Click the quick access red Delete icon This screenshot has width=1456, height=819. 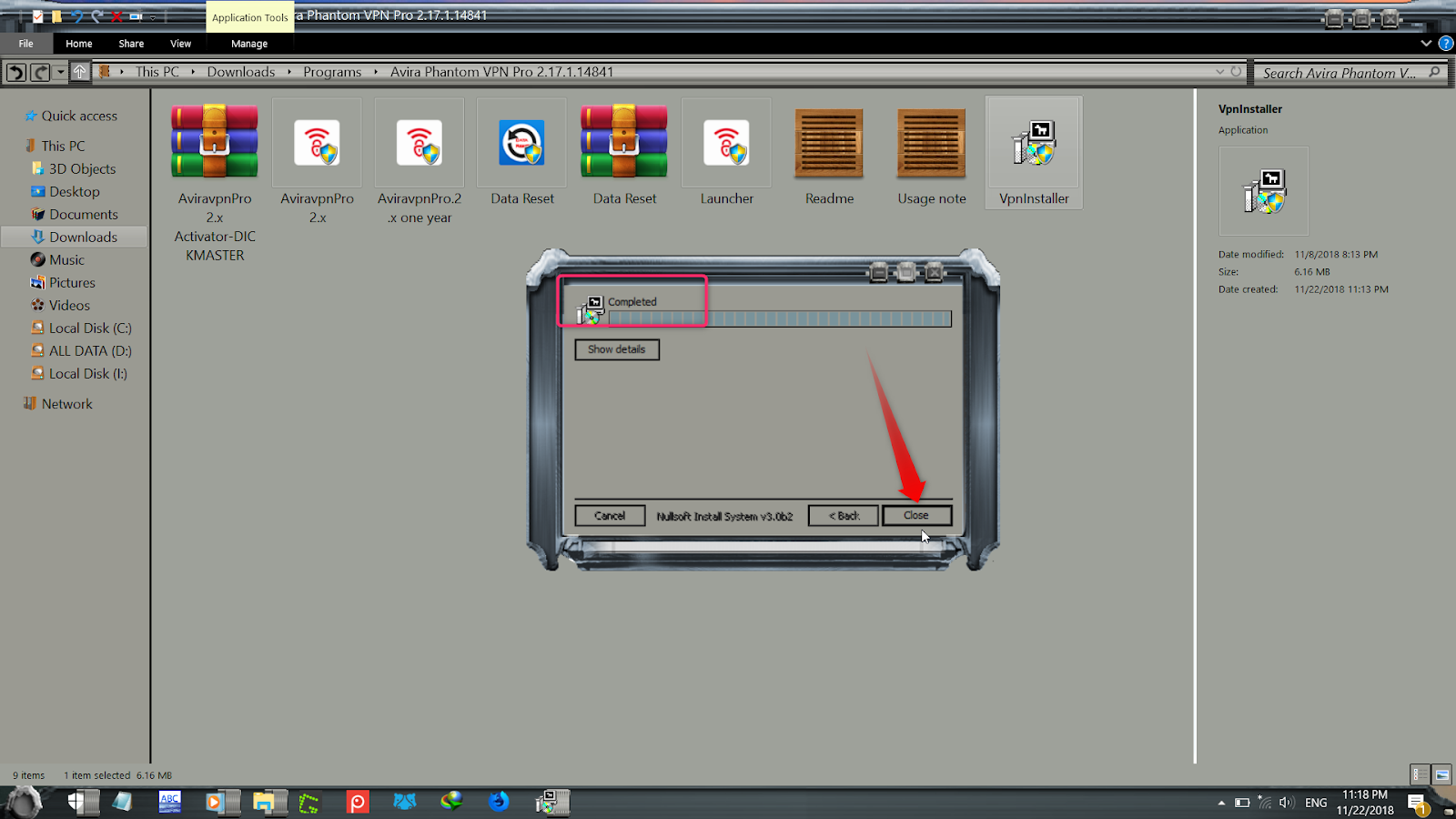pyautogui.click(x=116, y=16)
